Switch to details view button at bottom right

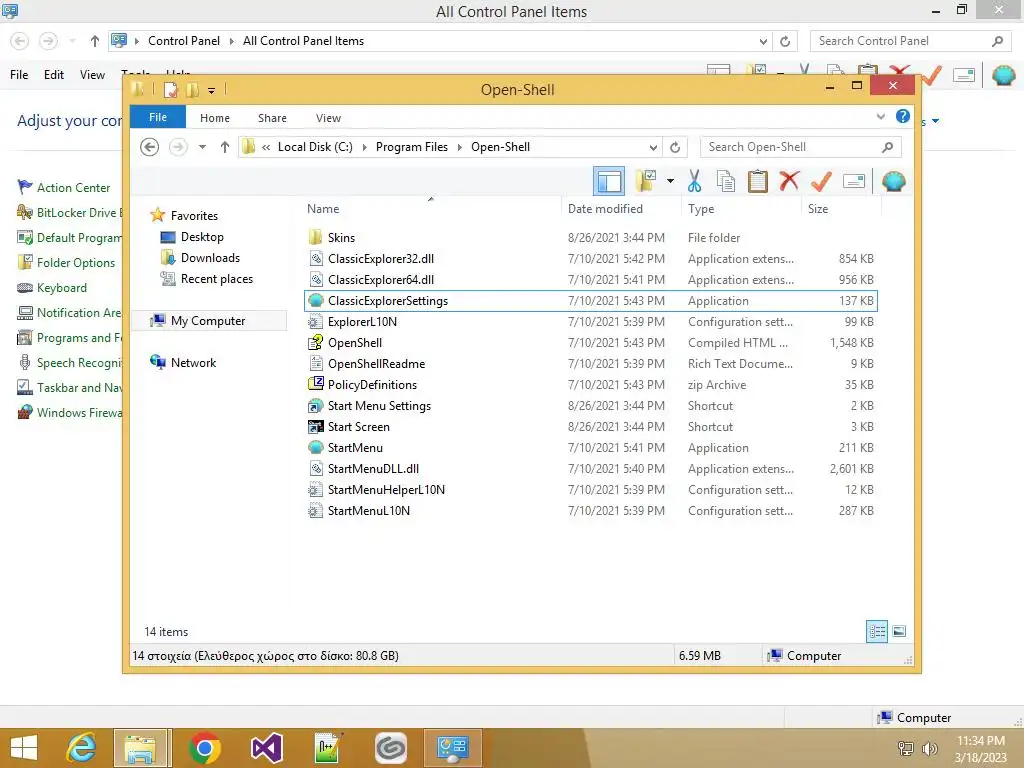pos(876,631)
